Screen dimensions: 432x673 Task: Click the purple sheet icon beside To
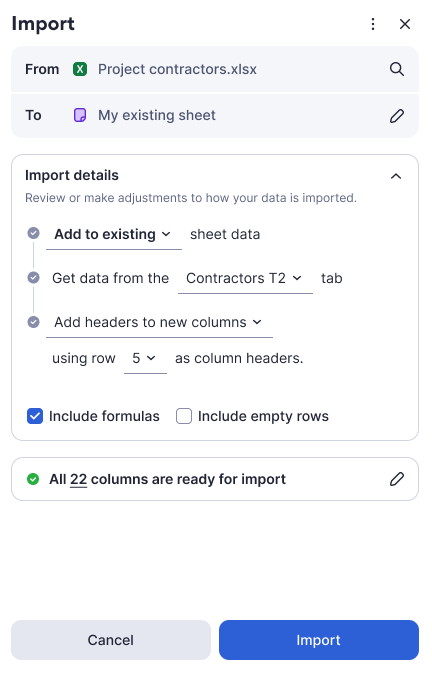point(80,115)
